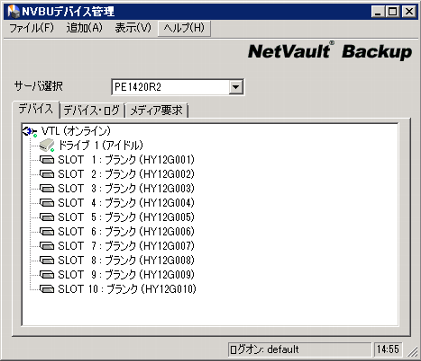Image resolution: width=421 pixels, height=361 pixels.
Task: Open the ファイル(F) menu
Action: coord(31,28)
